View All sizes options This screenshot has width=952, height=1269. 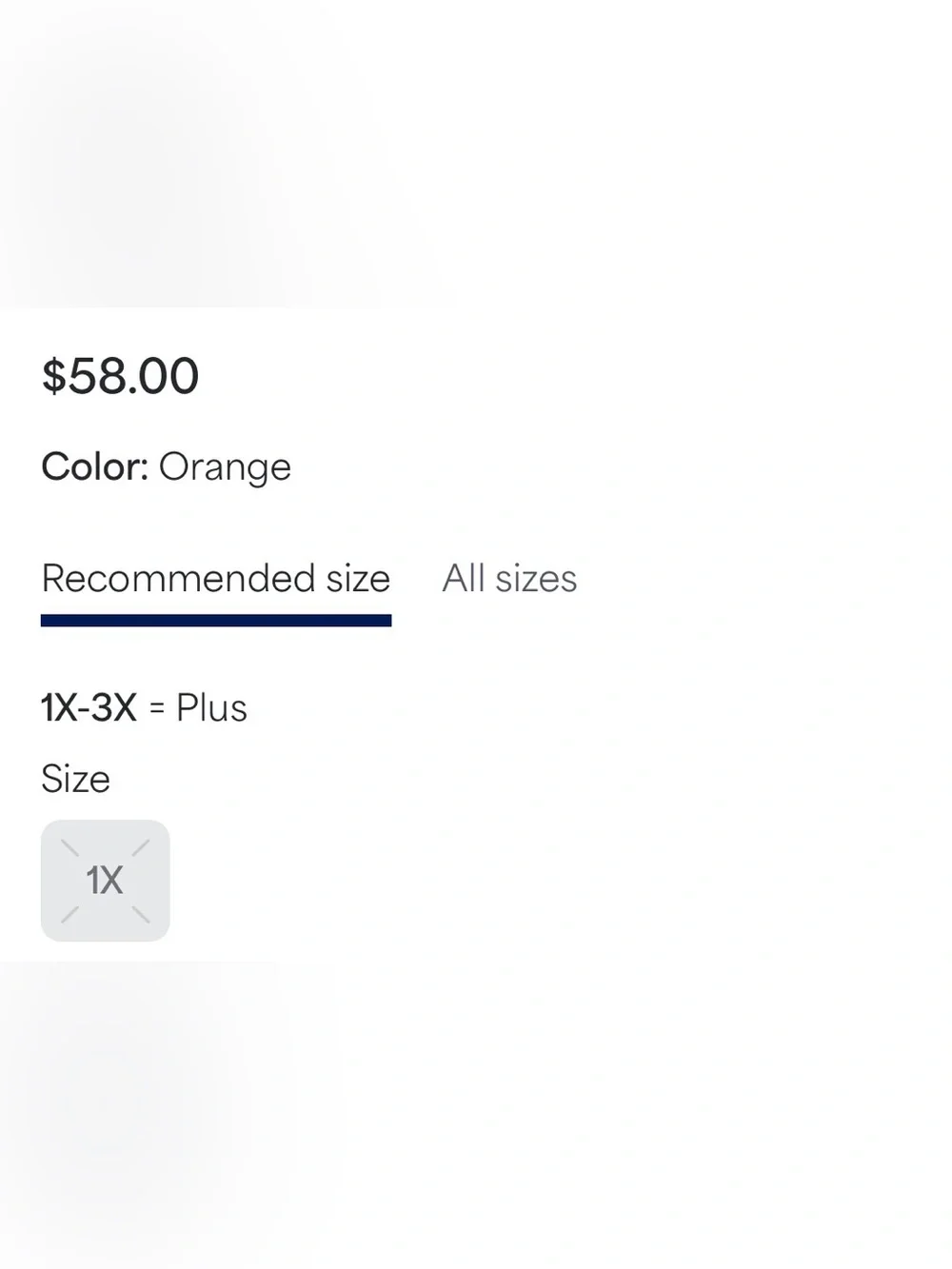click(x=509, y=579)
